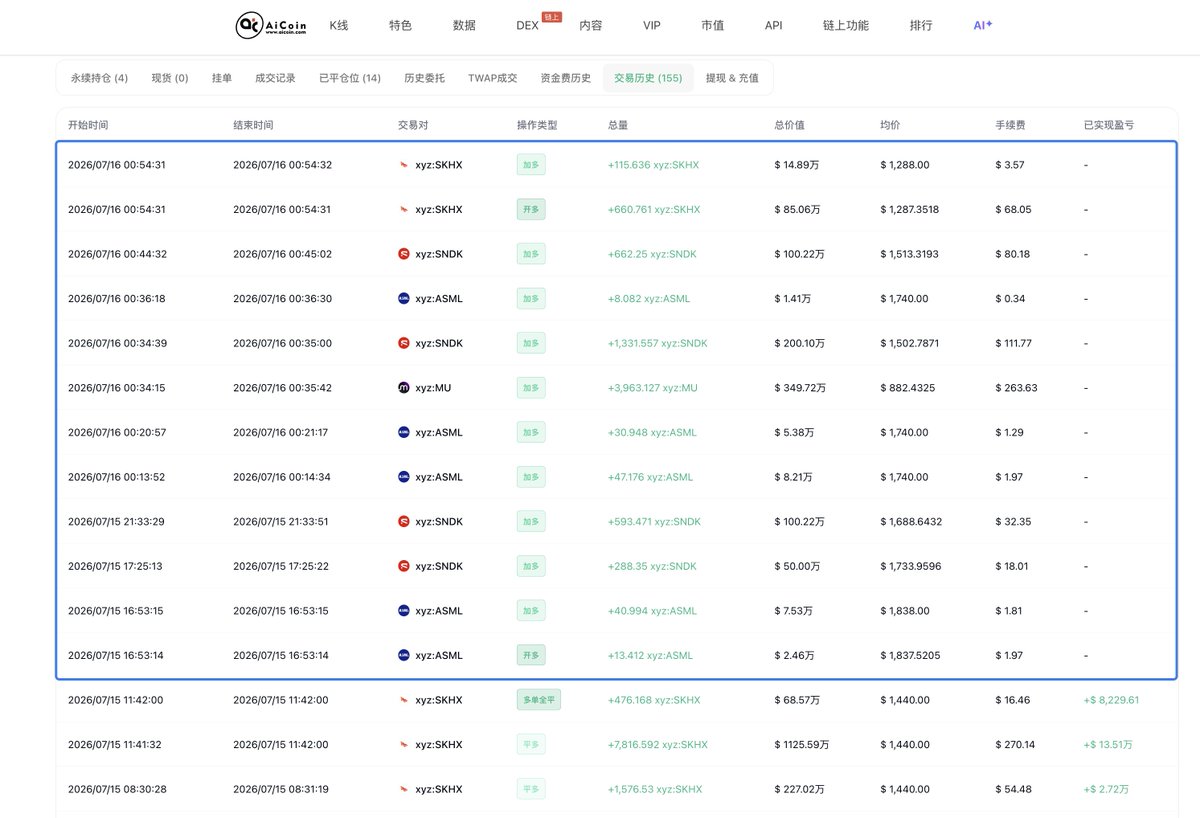
Task: Click the MU coin icon
Action: coord(404,387)
